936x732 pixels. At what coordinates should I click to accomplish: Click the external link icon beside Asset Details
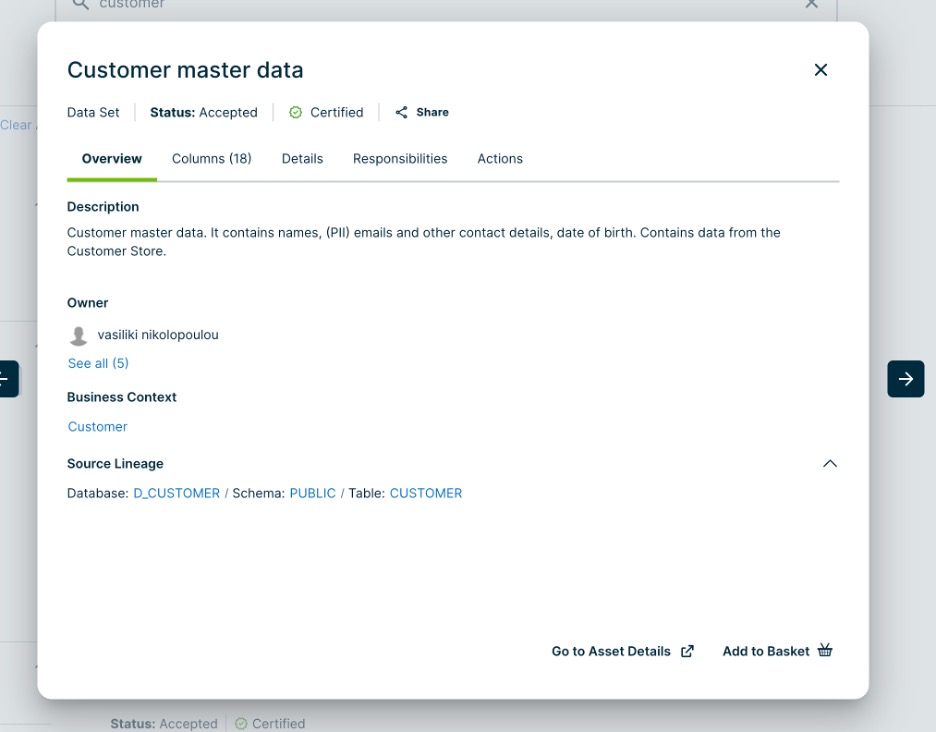click(x=687, y=651)
